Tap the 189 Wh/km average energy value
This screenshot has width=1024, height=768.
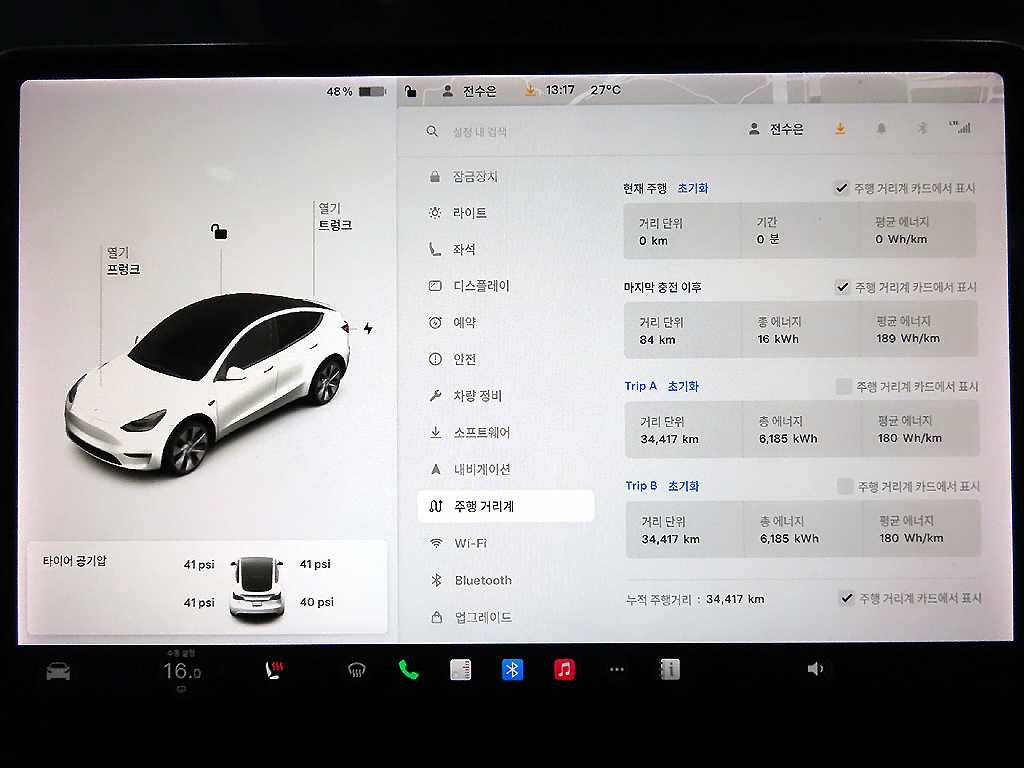point(908,338)
